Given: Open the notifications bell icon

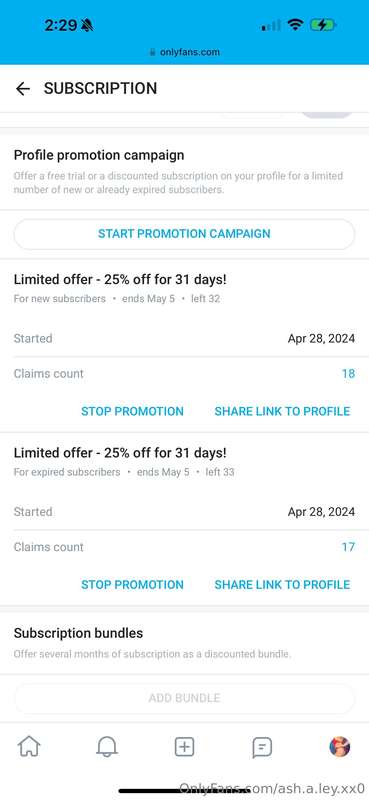Looking at the screenshot, I should click(107, 747).
